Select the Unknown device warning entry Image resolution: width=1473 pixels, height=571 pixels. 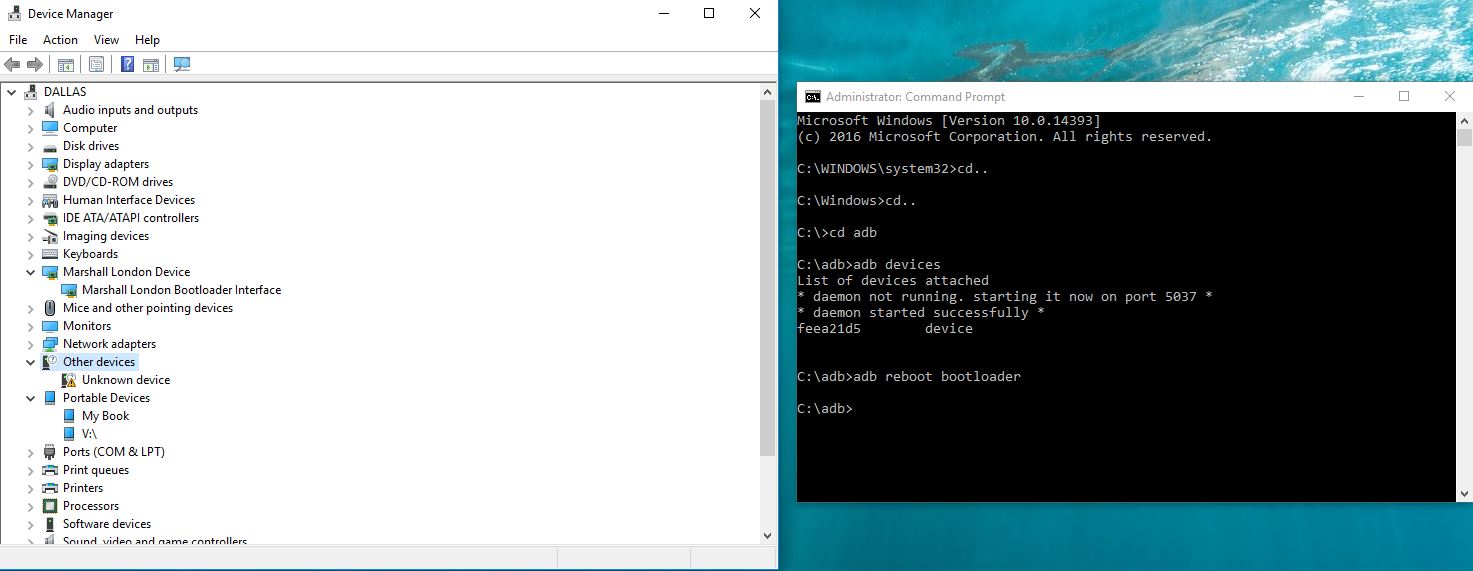pos(125,380)
